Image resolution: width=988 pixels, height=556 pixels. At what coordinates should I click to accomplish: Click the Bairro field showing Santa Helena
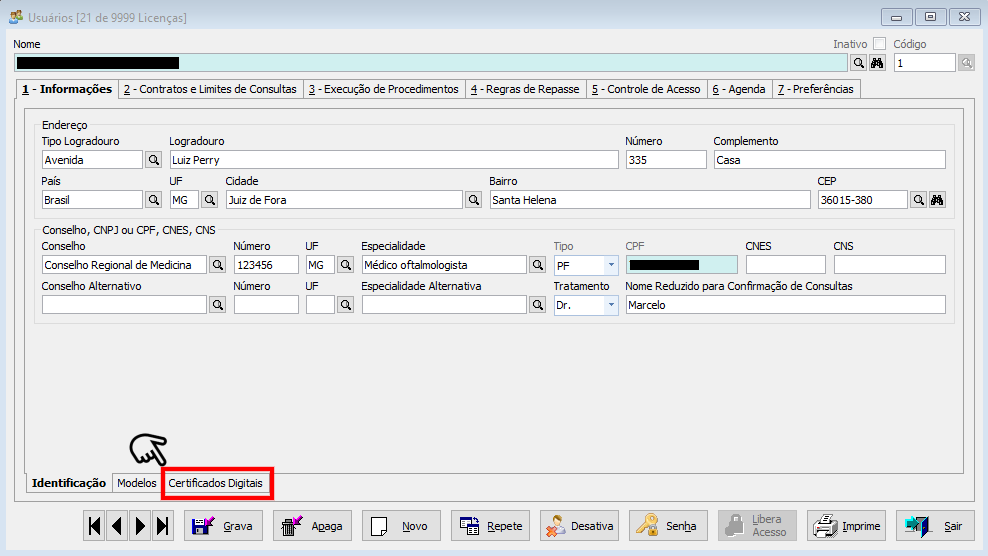(x=650, y=200)
